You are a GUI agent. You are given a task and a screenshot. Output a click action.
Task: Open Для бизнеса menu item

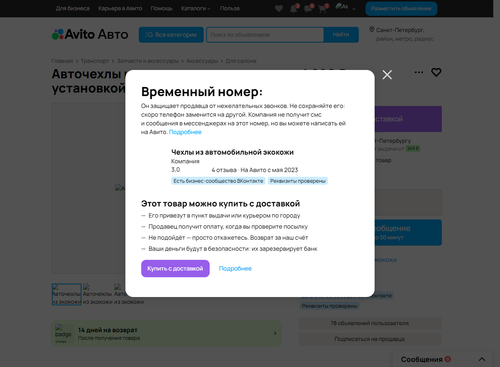coord(73,8)
